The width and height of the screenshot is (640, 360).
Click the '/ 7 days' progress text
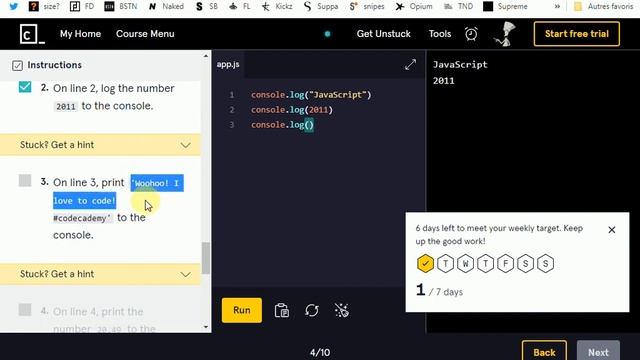click(446, 292)
